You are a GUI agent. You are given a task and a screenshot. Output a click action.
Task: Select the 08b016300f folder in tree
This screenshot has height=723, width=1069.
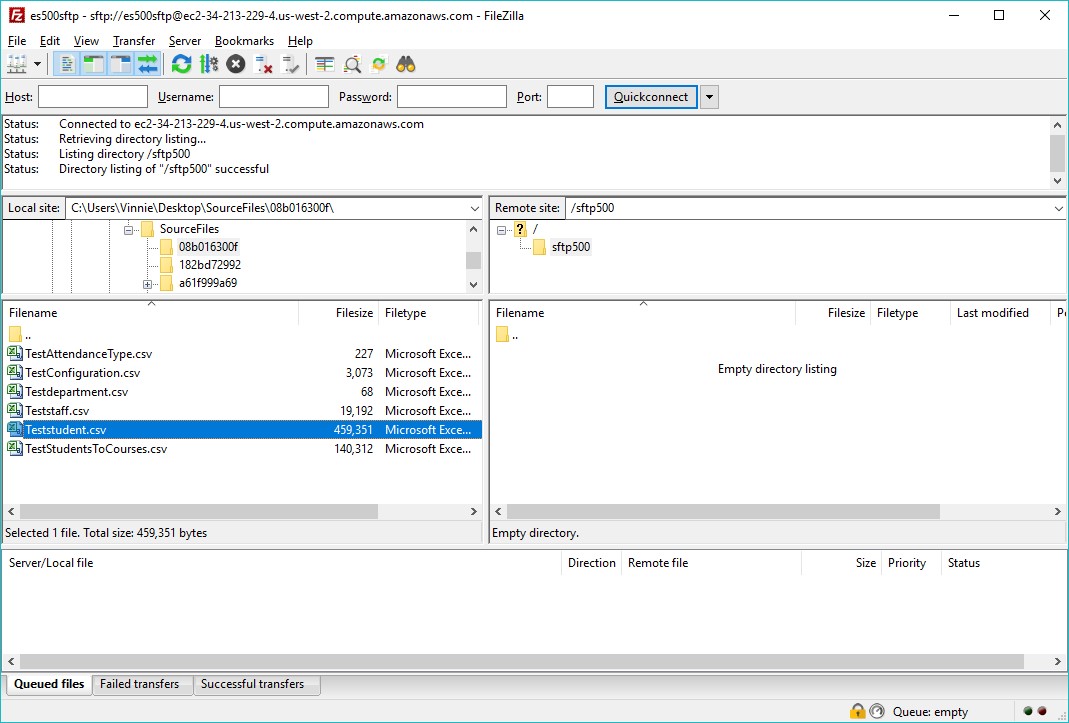209,247
